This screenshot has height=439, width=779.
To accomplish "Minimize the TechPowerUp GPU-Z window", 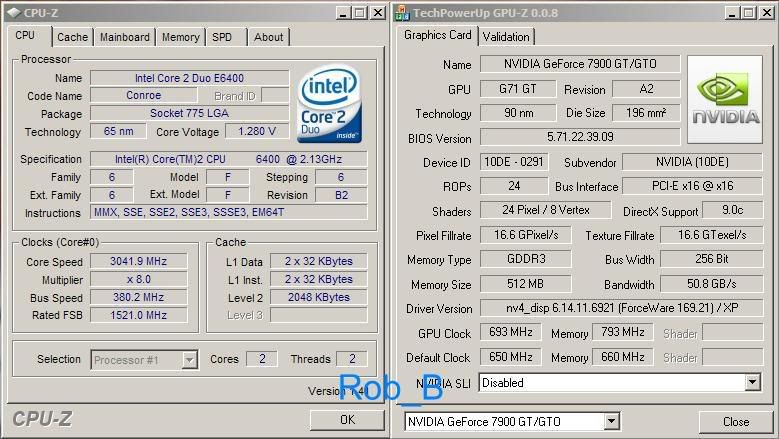I will coord(731,12).
